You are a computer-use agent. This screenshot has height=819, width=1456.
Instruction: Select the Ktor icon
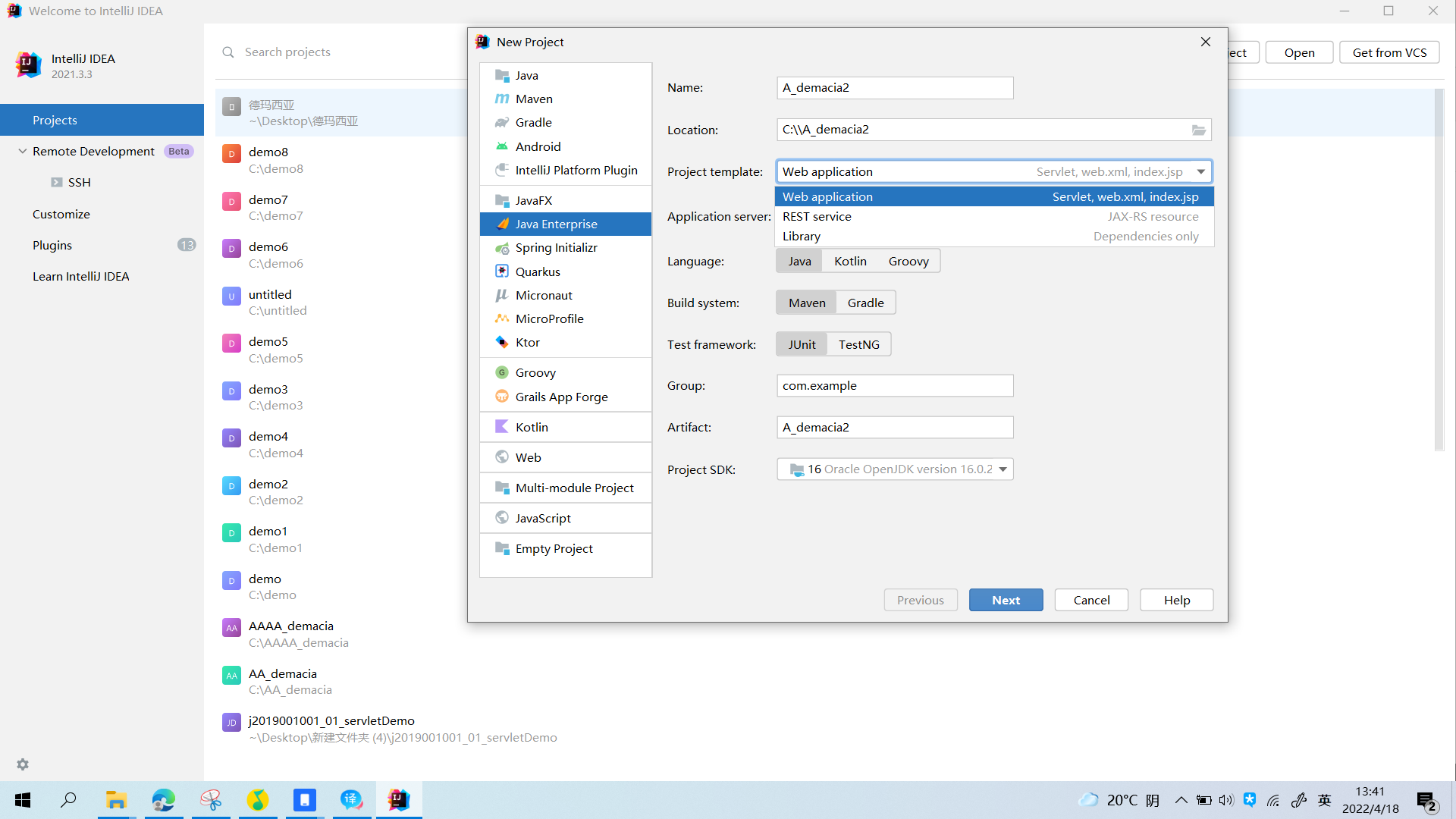tap(501, 342)
